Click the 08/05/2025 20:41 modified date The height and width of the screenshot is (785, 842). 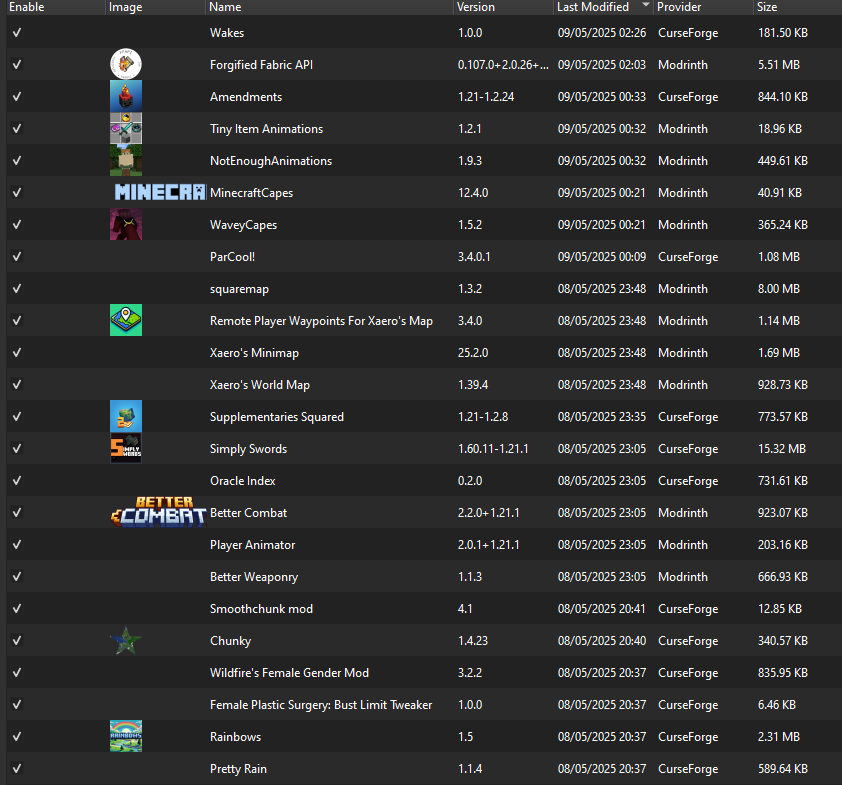tap(602, 609)
